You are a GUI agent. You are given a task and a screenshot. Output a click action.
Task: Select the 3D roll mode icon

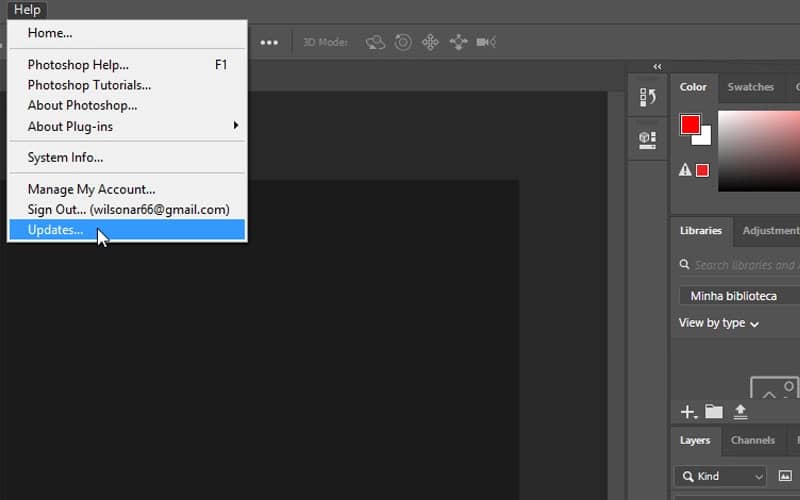(403, 42)
